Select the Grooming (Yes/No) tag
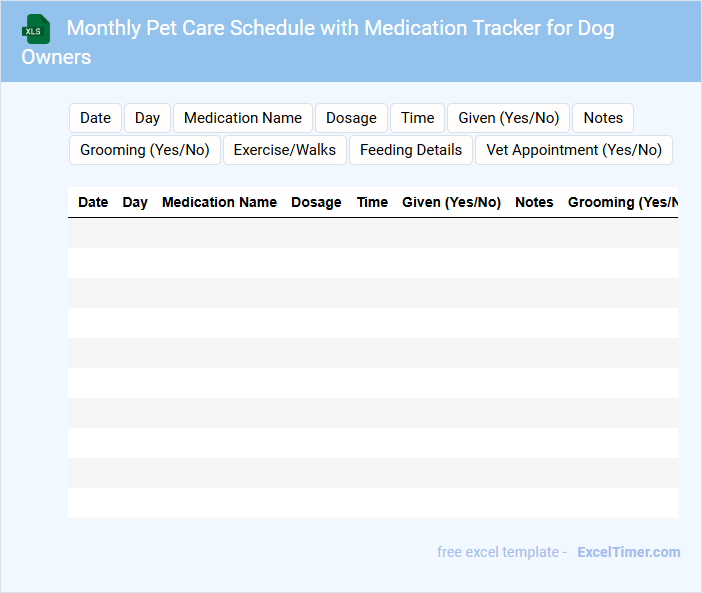 click(145, 150)
